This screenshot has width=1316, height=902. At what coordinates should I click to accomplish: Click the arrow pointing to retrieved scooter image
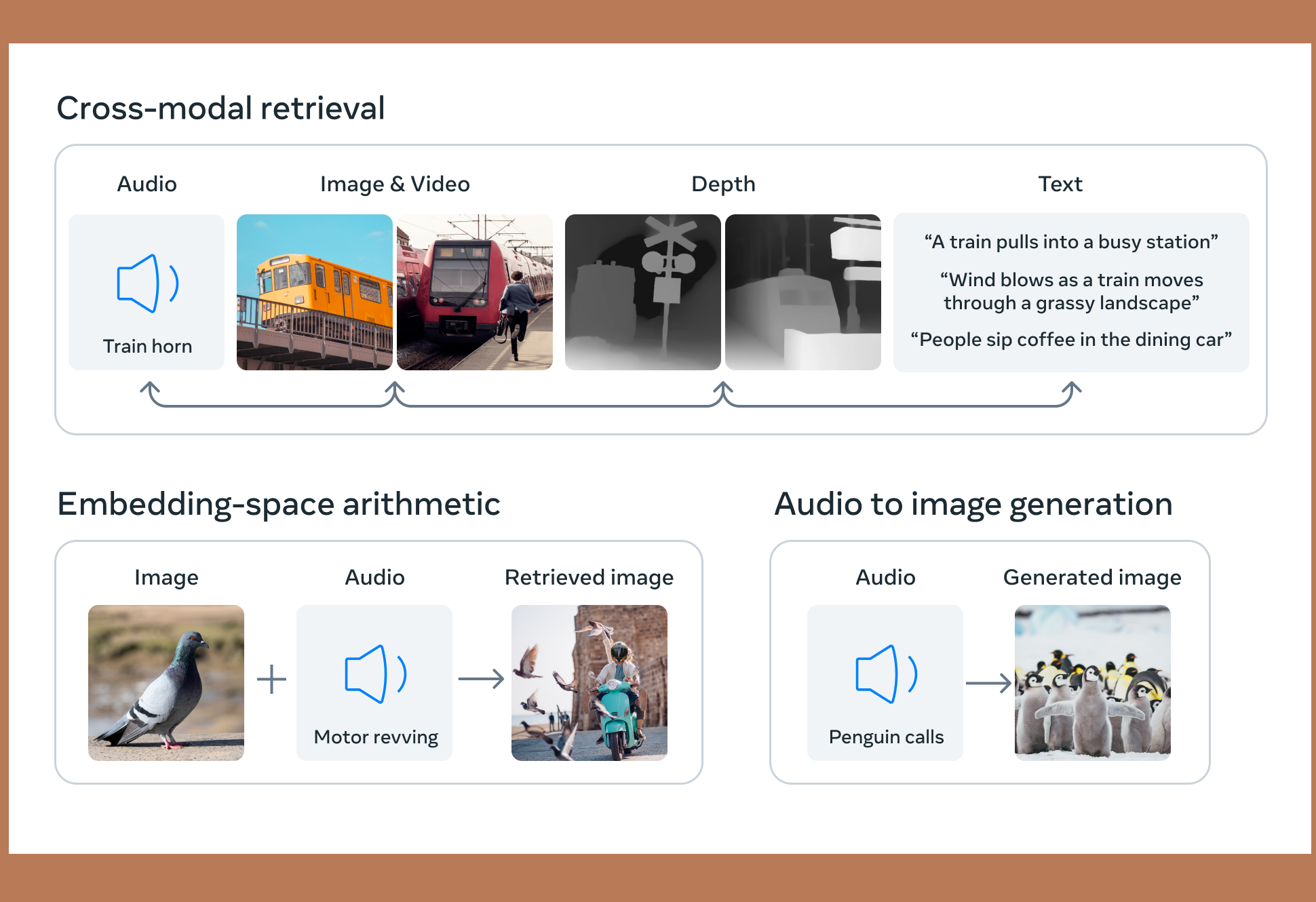pyautogui.click(x=481, y=678)
